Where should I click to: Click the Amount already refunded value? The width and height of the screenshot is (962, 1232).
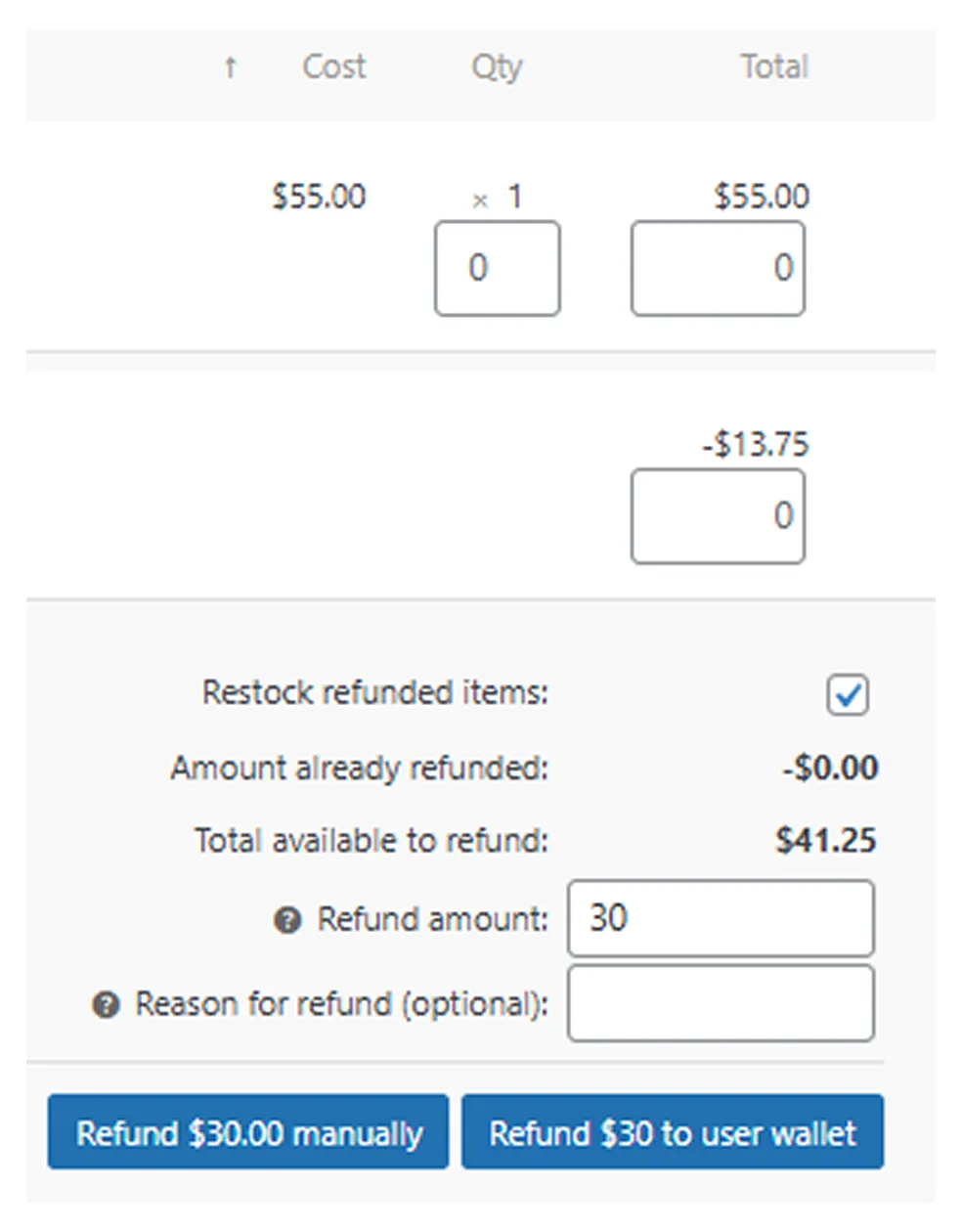(x=830, y=768)
